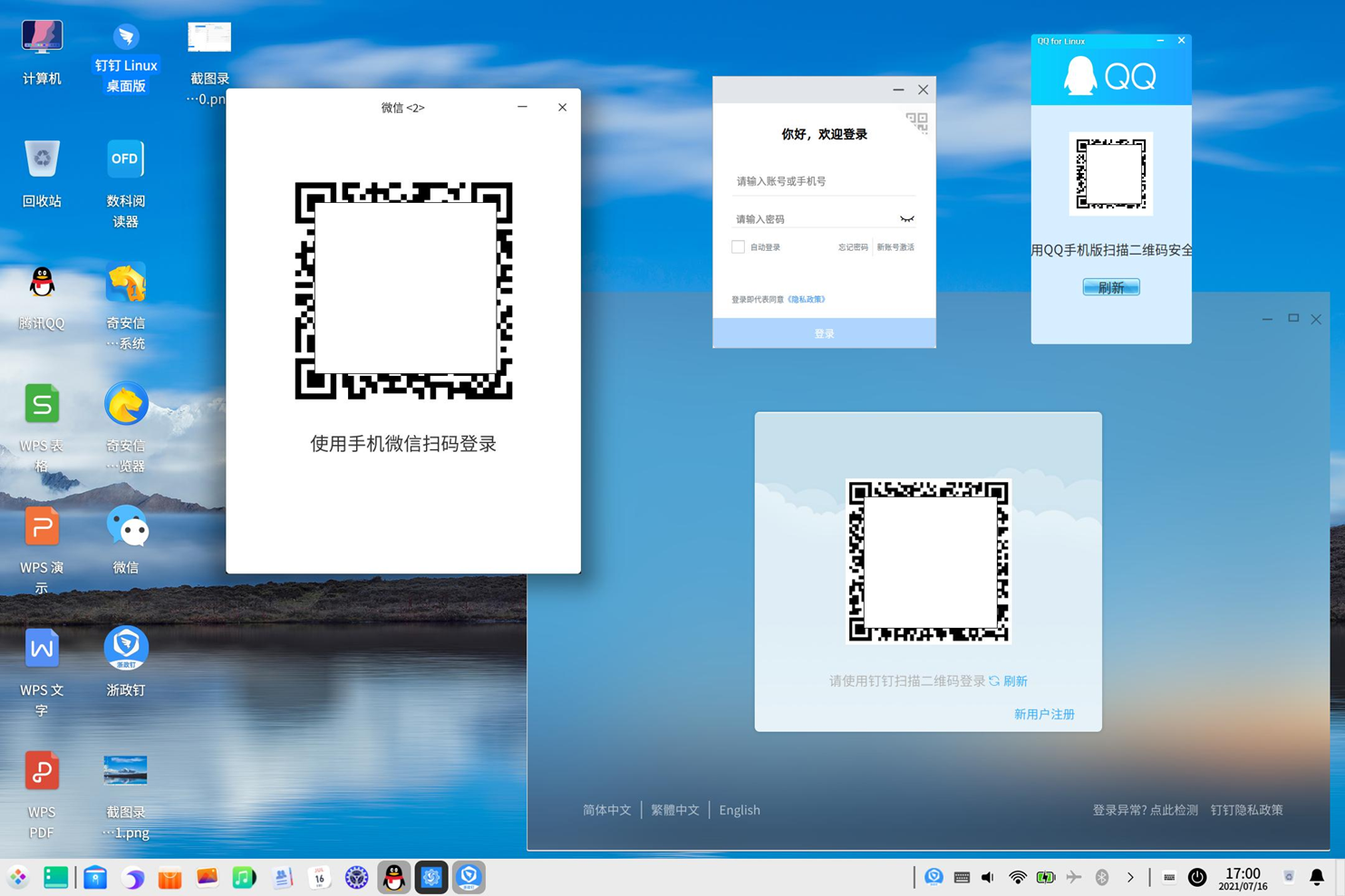
Task: Toggle the Bluetooth tray icon
Action: point(1102,877)
